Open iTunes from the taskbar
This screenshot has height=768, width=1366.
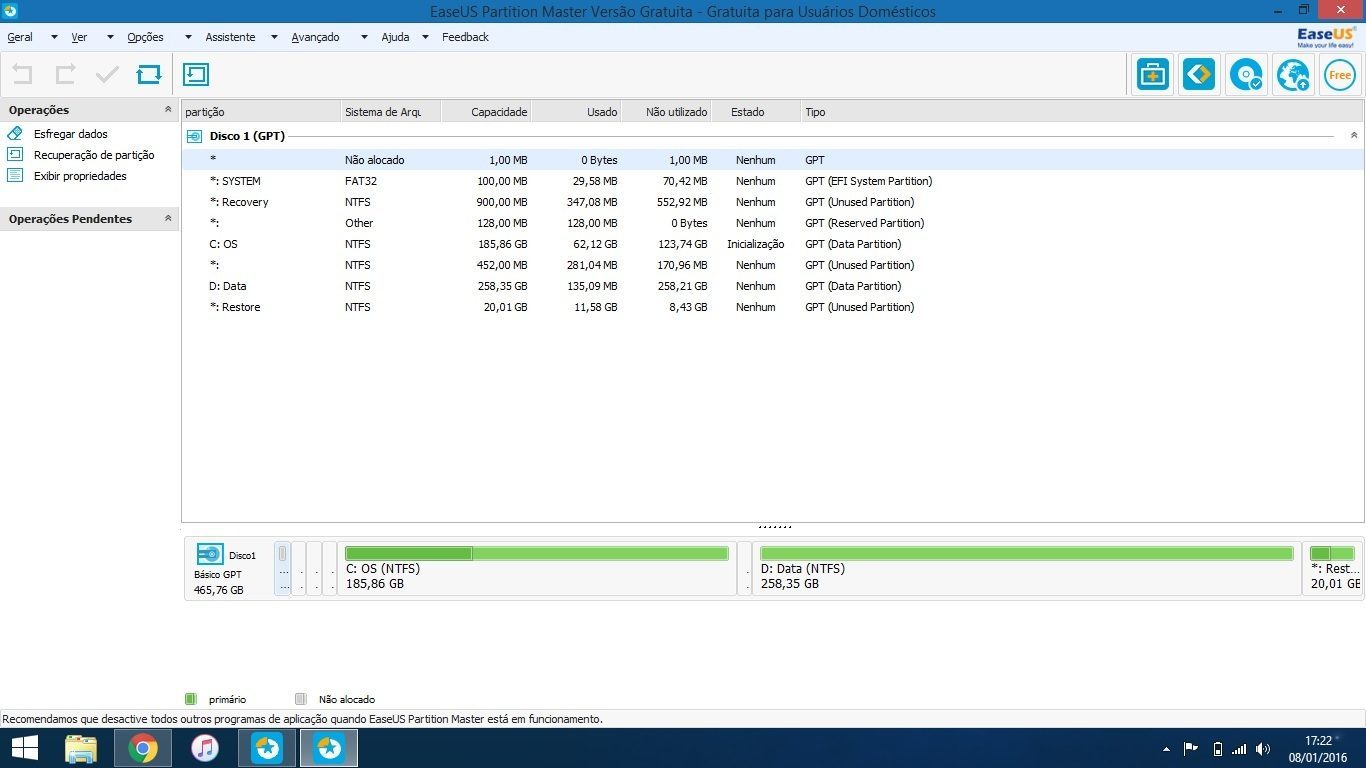pos(205,748)
